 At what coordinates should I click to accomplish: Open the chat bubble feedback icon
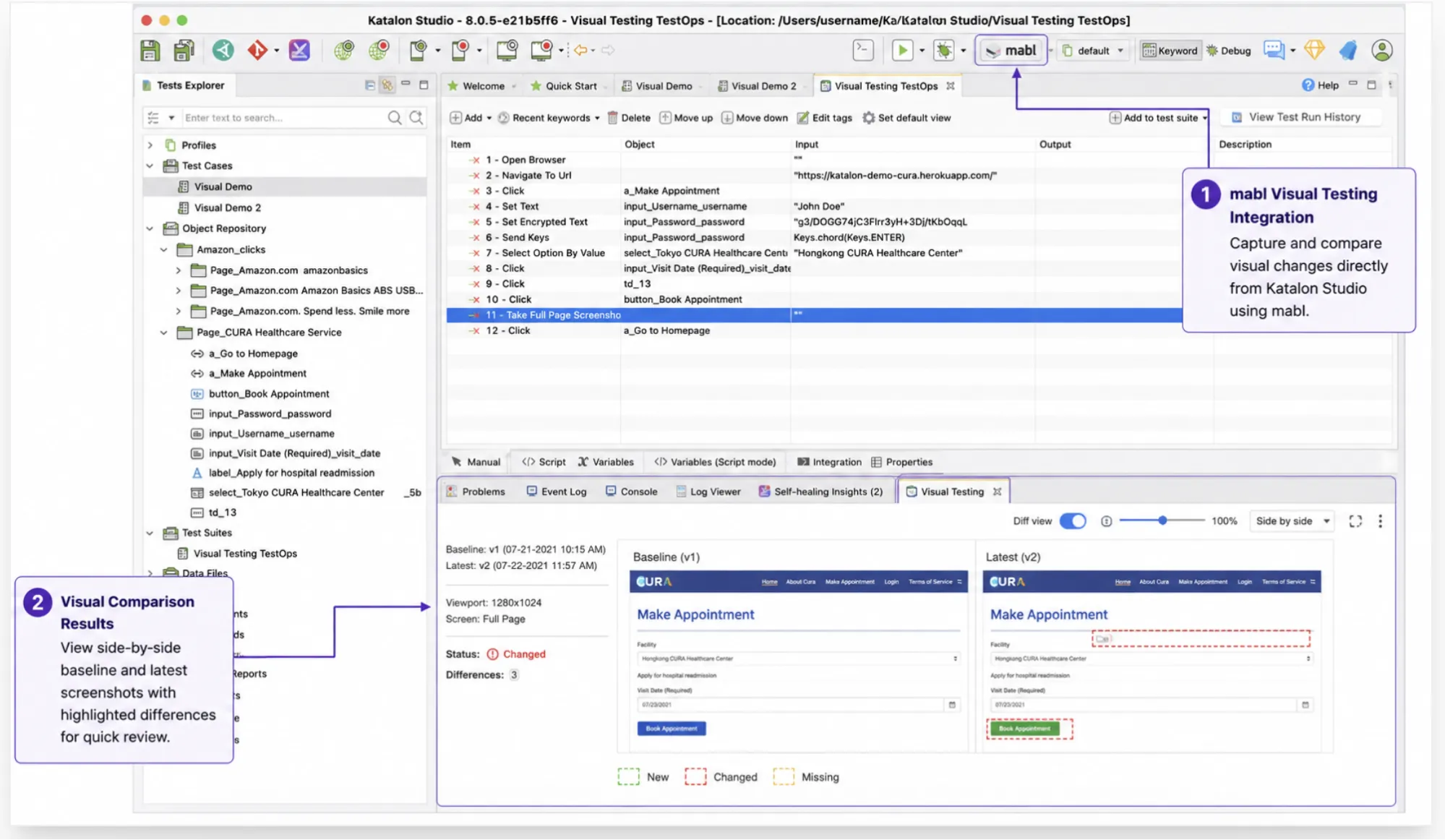coord(1274,50)
